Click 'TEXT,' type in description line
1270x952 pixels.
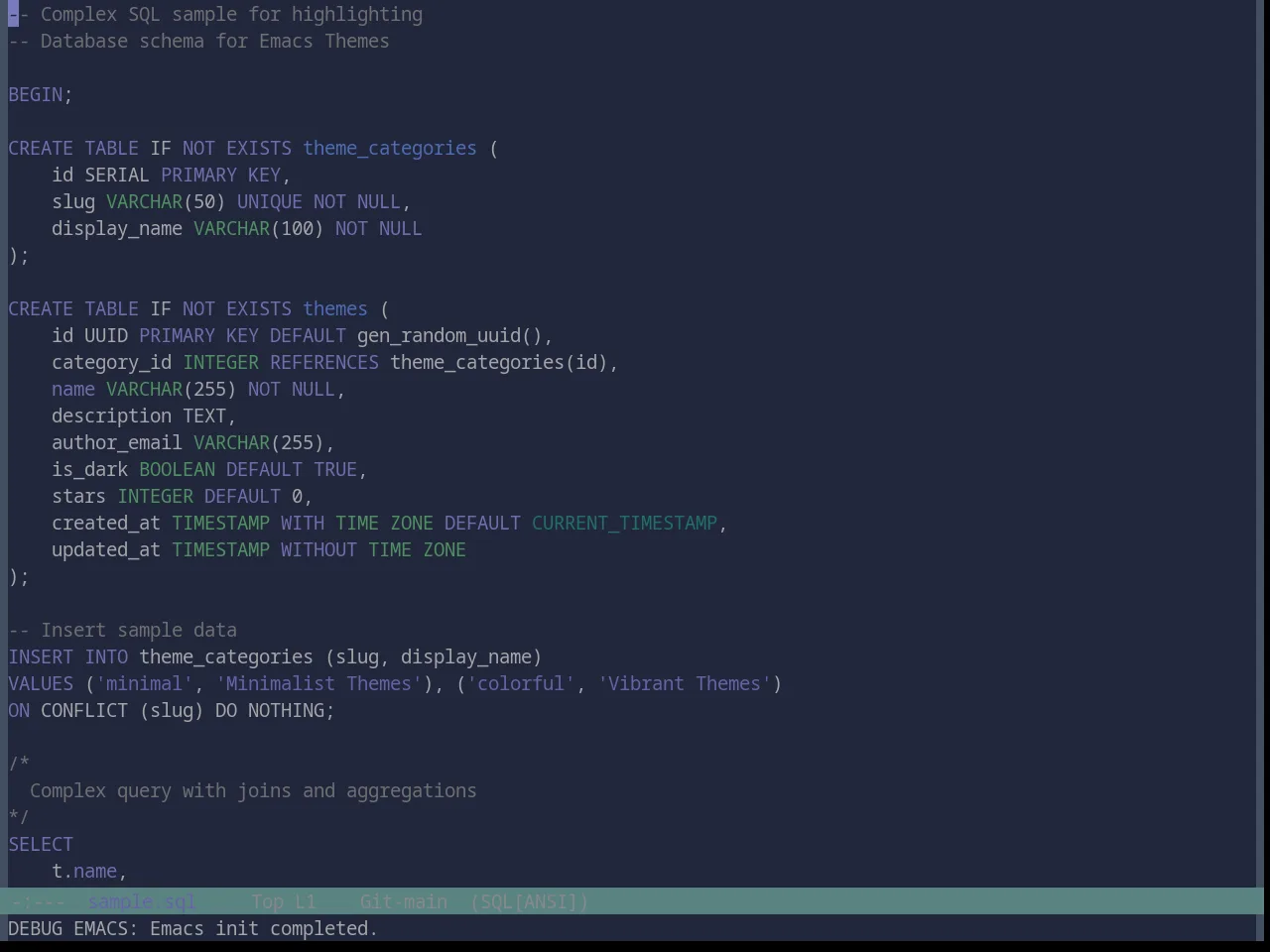[x=209, y=416]
